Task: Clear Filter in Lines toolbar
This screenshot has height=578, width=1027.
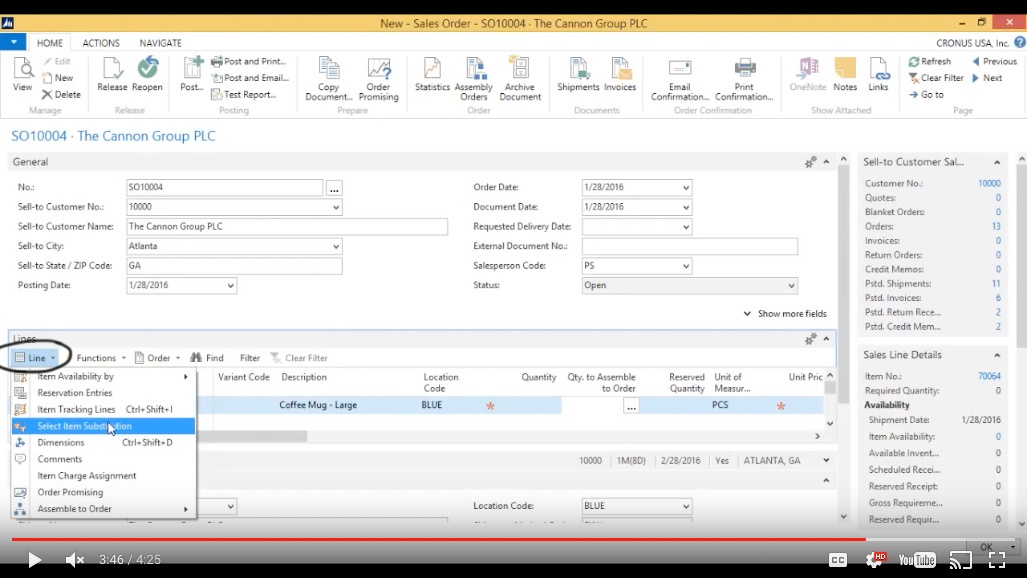Action: coord(299,358)
